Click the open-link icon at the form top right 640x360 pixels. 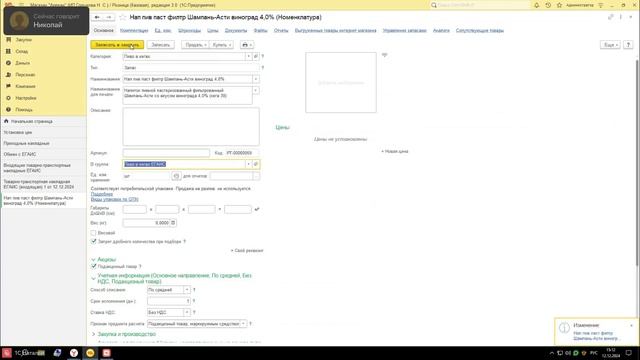pos(611,17)
